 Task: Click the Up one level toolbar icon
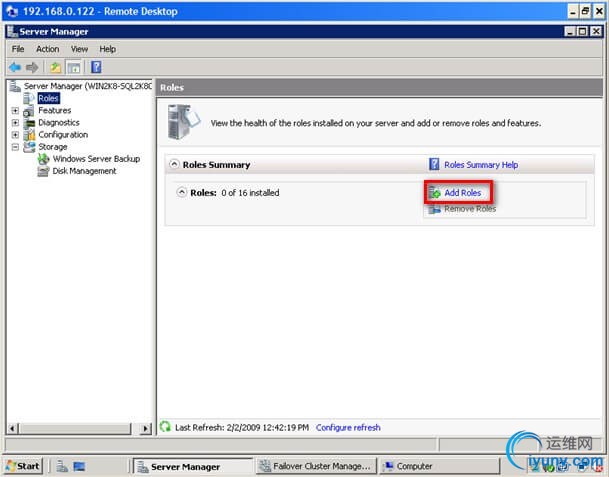56,67
